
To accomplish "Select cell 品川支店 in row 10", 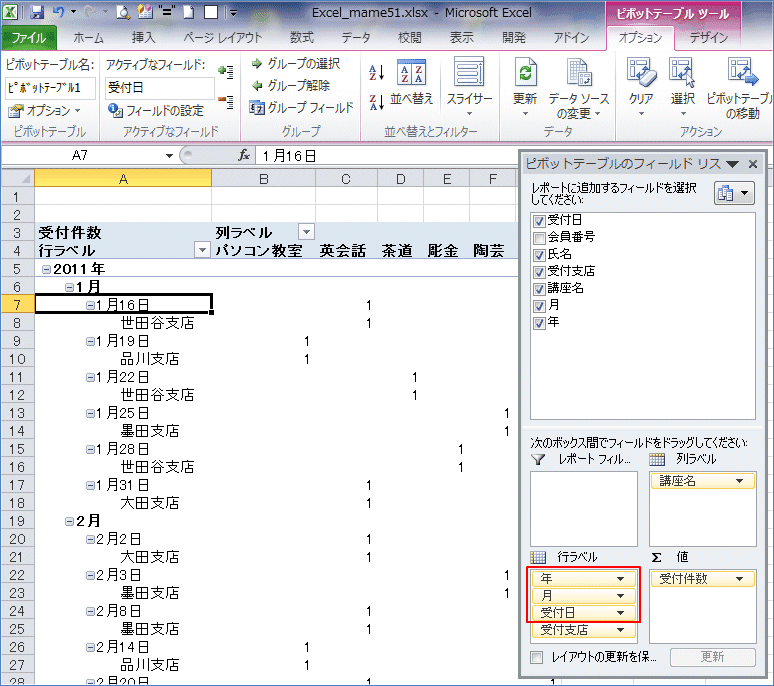I will click(123, 359).
